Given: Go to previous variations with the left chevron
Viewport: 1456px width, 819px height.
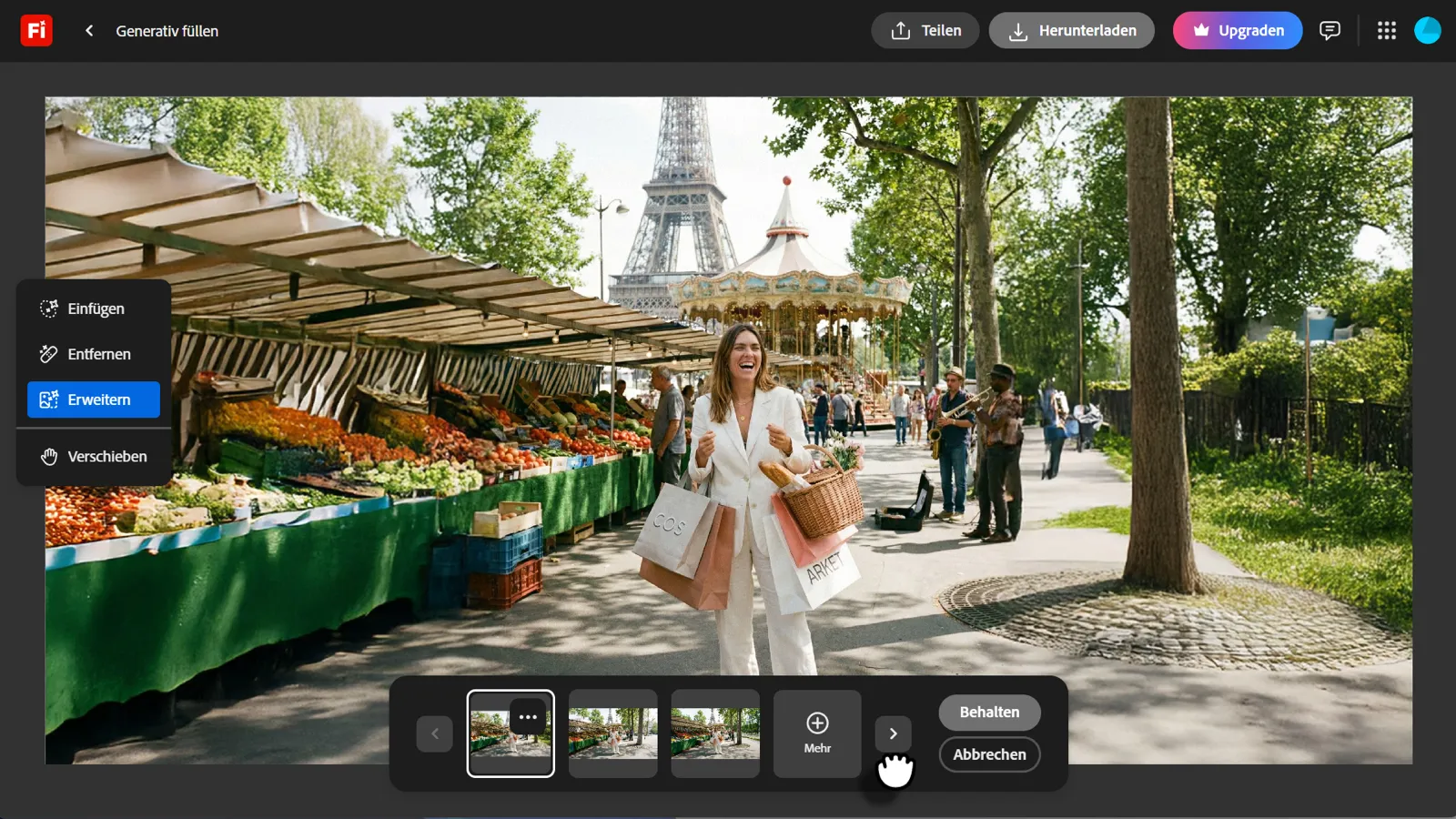Looking at the screenshot, I should (434, 733).
